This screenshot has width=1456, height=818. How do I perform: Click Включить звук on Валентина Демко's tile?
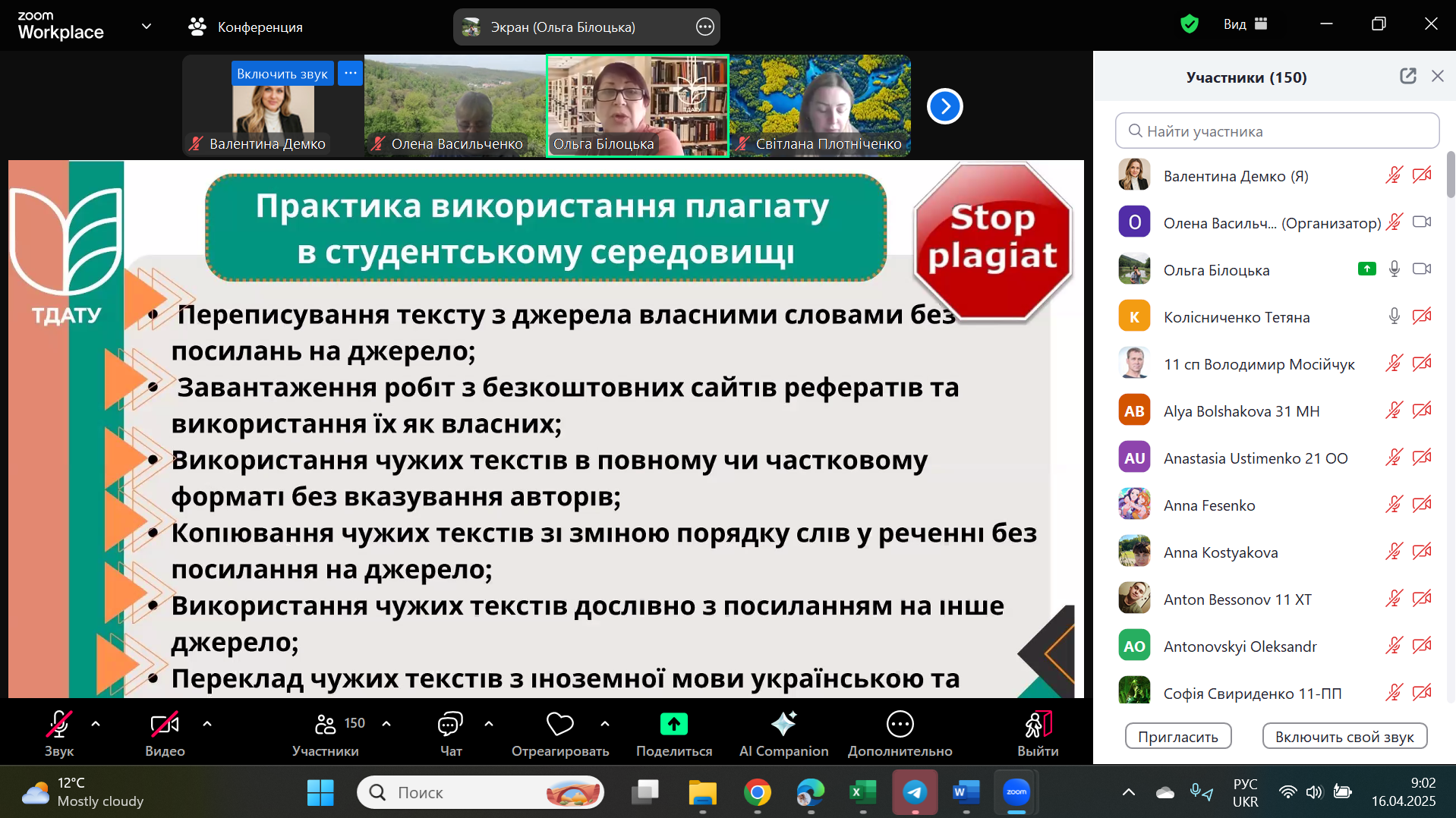point(282,74)
